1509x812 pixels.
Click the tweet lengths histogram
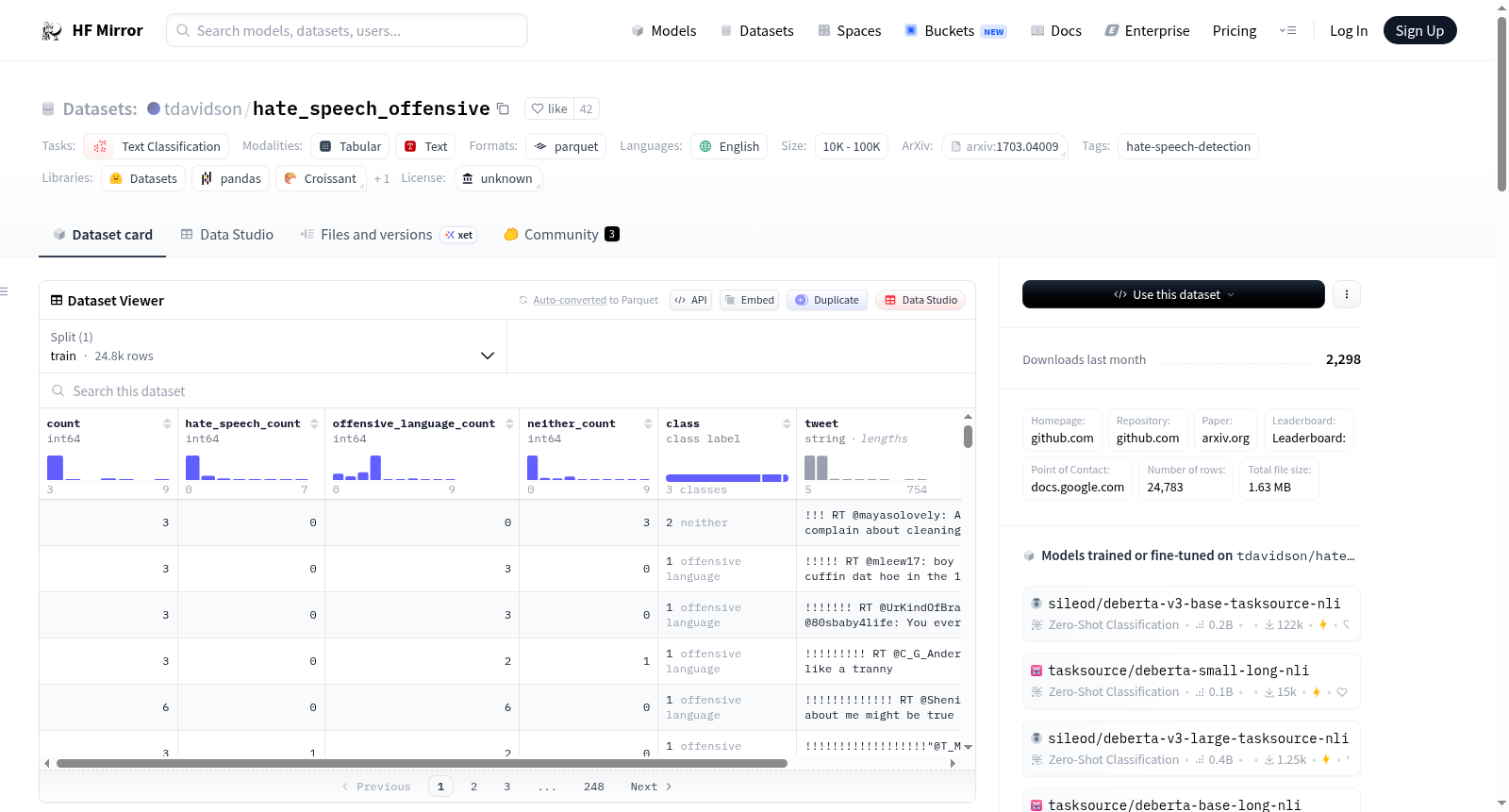(x=866, y=468)
